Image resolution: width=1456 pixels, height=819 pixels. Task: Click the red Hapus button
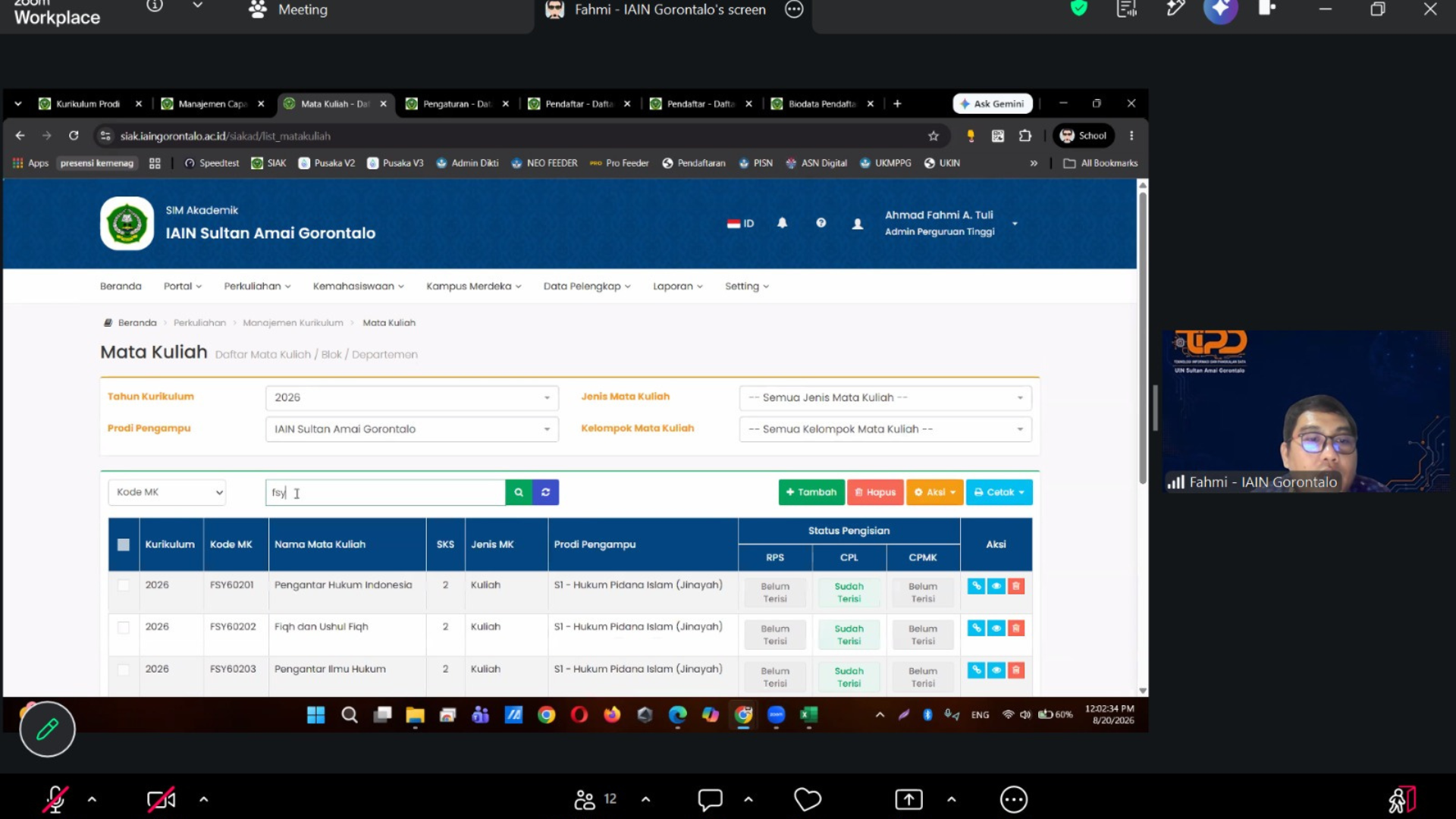(875, 492)
